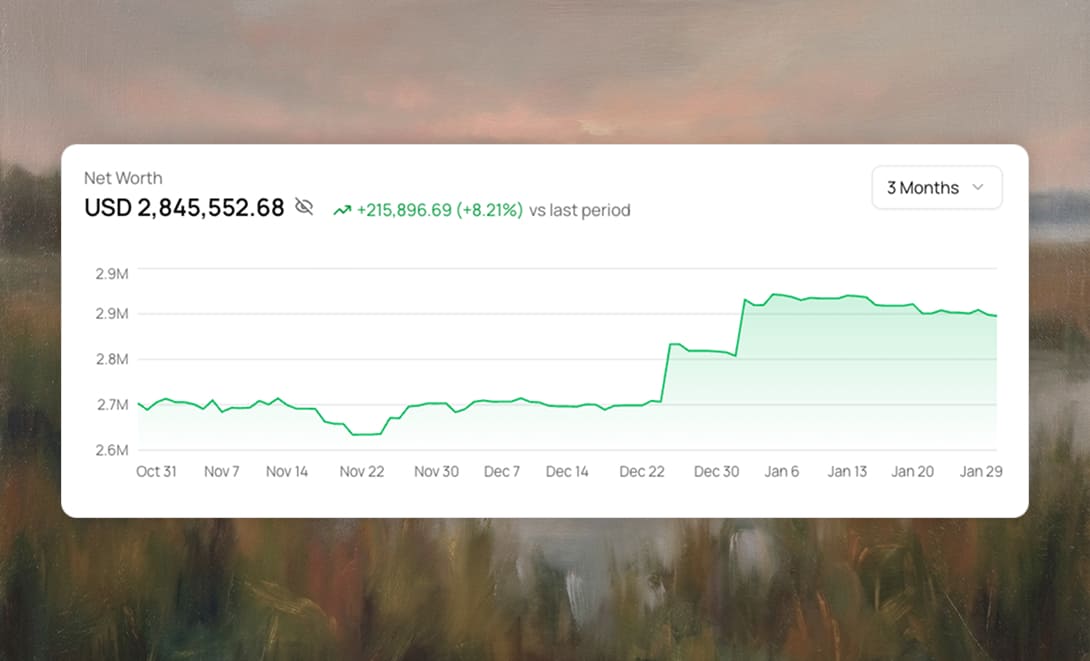
Task: Click the jump in the chart at Dec 22
Action: 664,370
